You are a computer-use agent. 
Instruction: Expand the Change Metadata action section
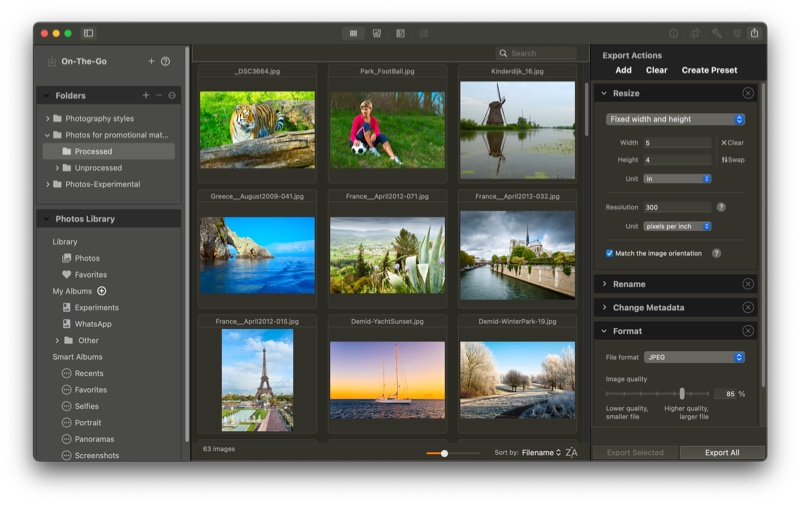(604, 307)
